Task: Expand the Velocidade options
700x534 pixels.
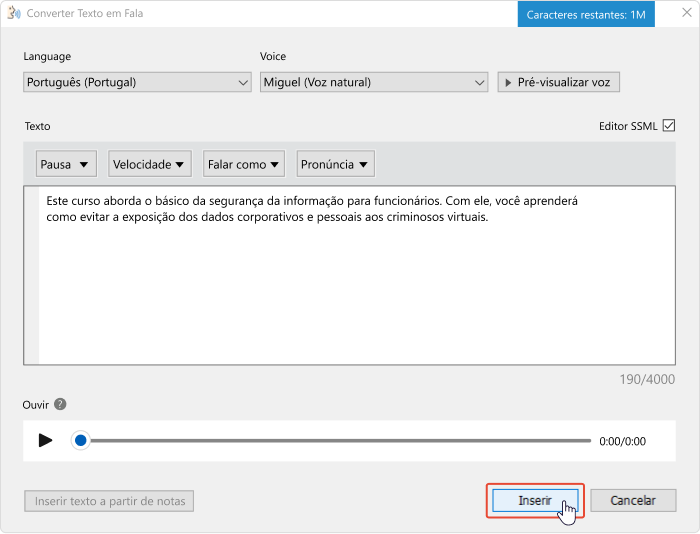Action: point(150,164)
